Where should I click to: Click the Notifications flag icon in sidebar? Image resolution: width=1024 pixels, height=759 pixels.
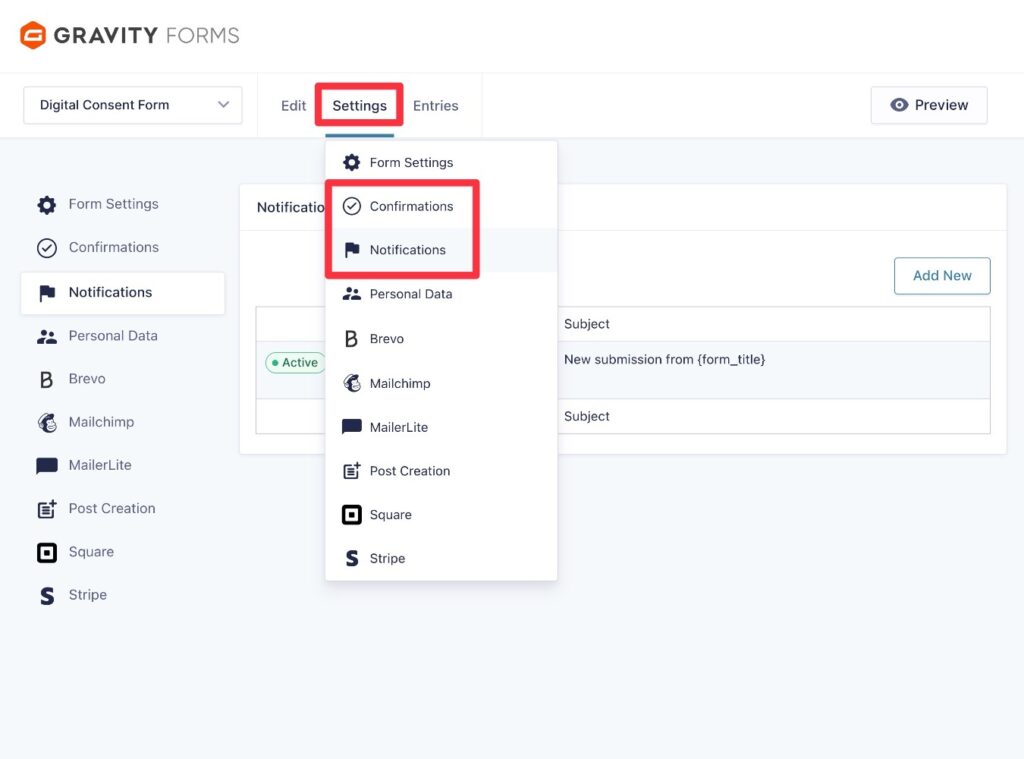tap(46, 292)
